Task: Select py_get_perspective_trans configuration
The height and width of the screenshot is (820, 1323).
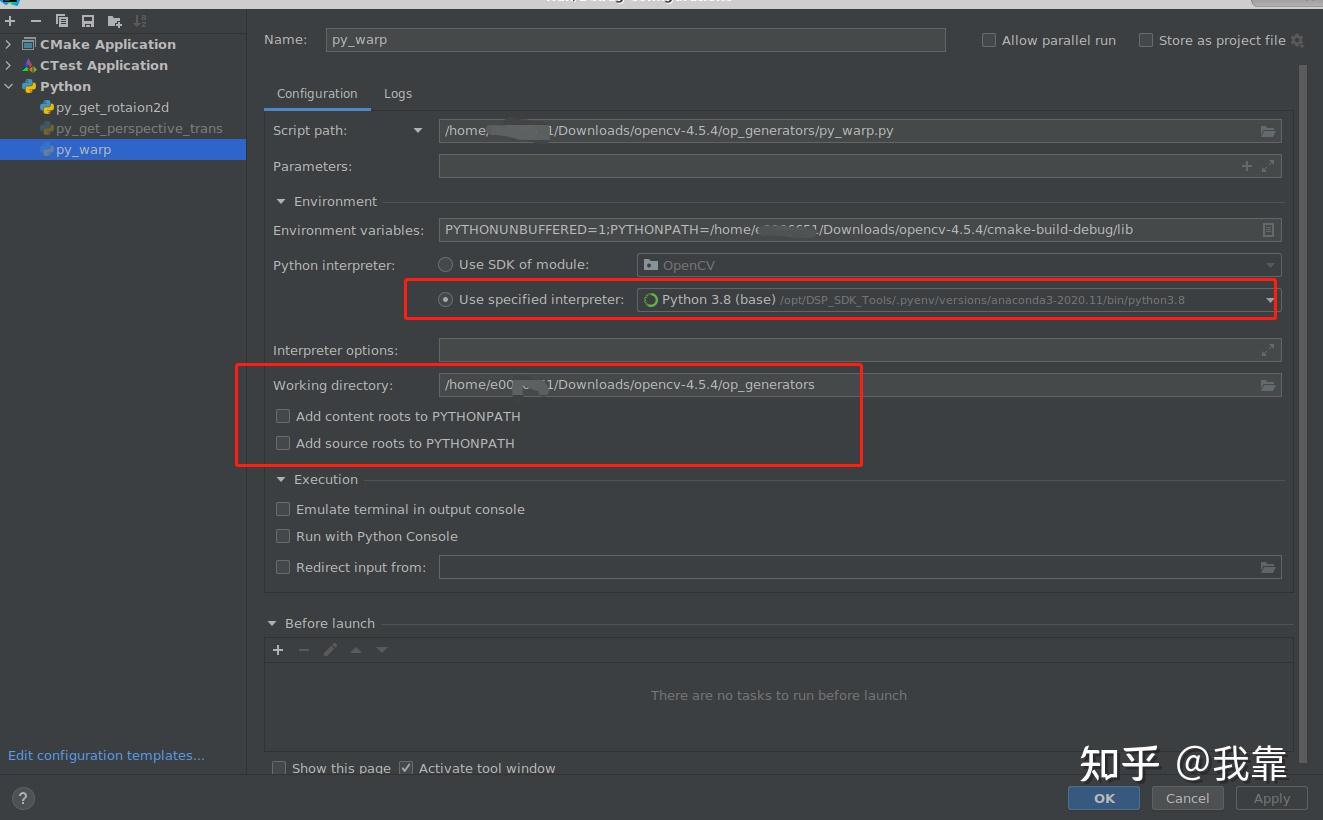Action: coord(139,128)
